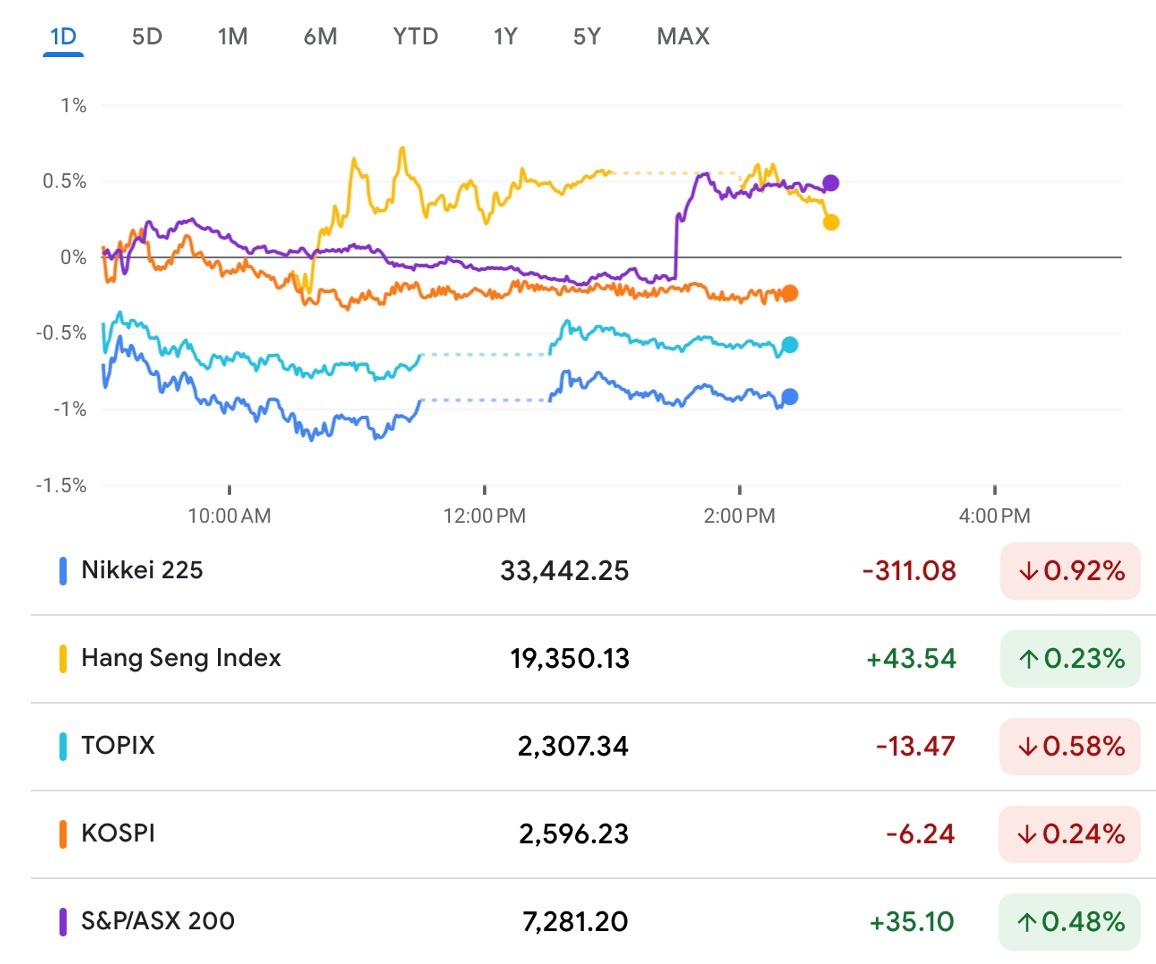Click the 2:00 PM time axis label
This screenshot has width=1156, height=964.
[x=739, y=516]
